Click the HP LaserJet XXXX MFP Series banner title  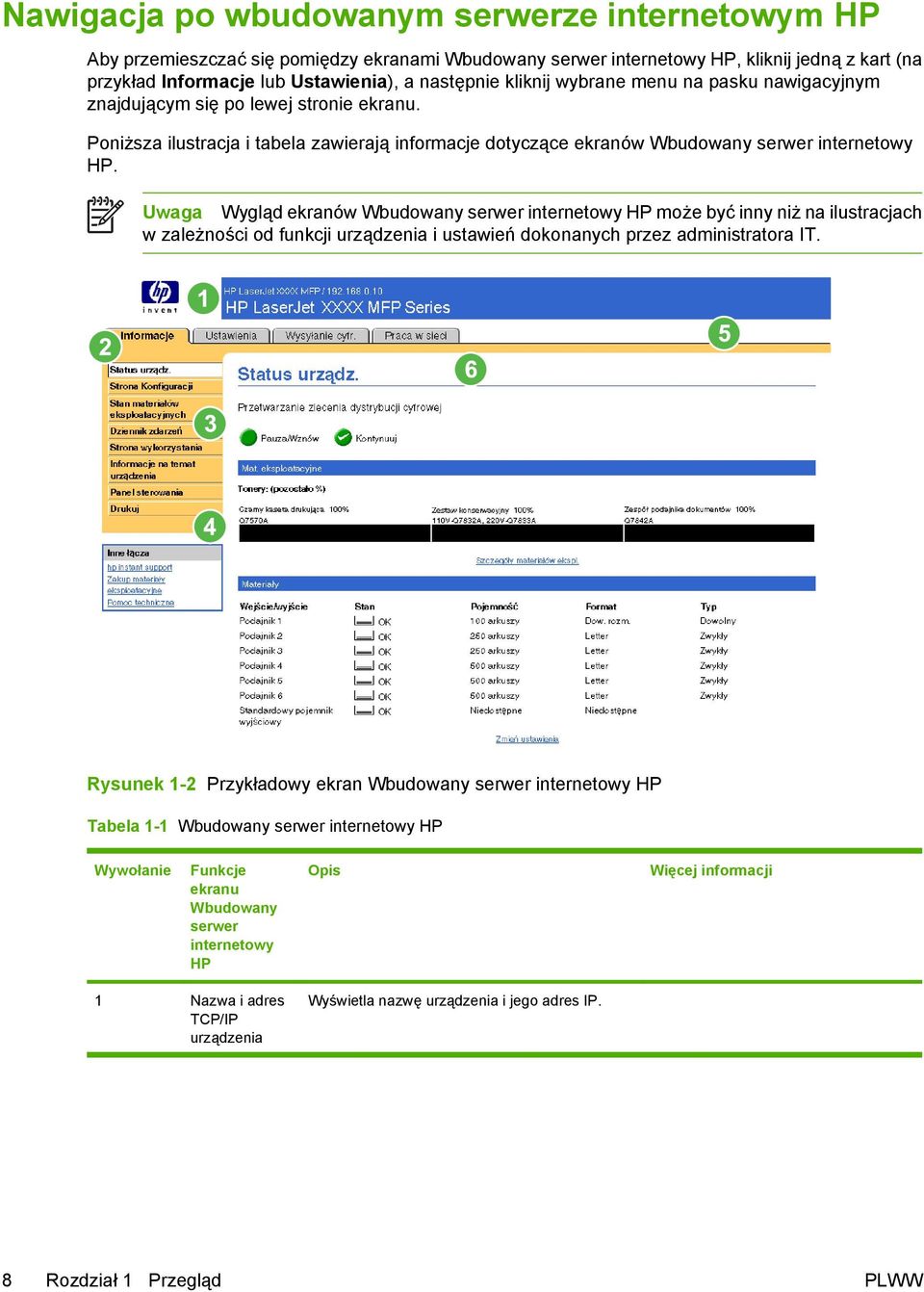(x=338, y=307)
